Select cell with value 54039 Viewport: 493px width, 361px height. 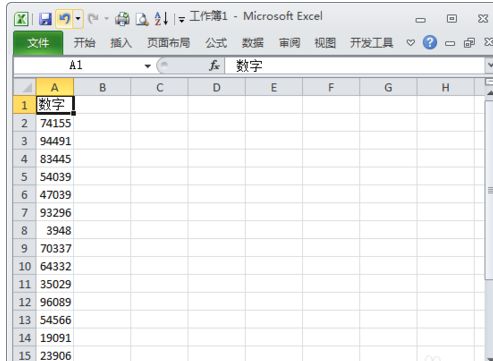[55, 177]
